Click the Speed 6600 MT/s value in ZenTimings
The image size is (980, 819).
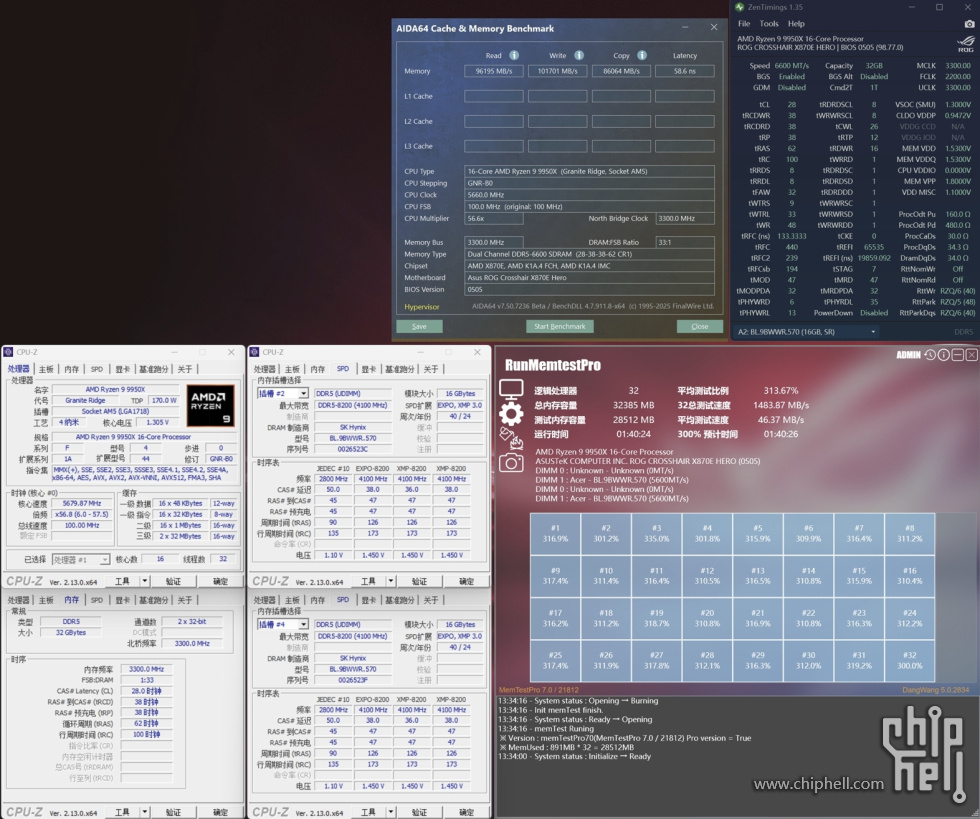coord(791,66)
